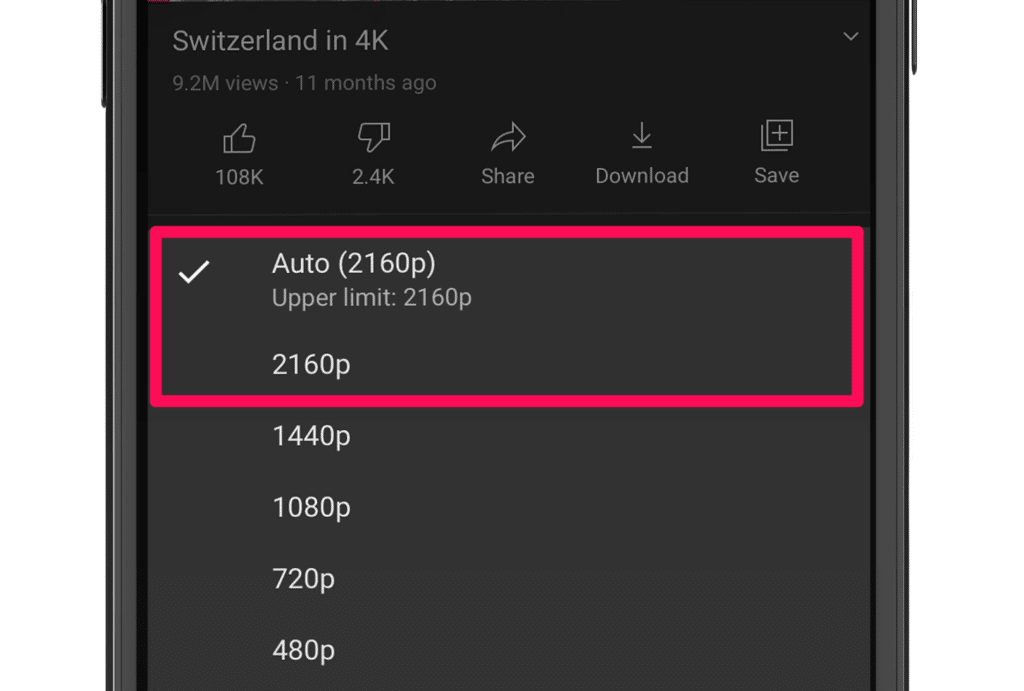Select Auto (2160p) quality option
The width and height of the screenshot is (1024, 691).
pos(354,264)
